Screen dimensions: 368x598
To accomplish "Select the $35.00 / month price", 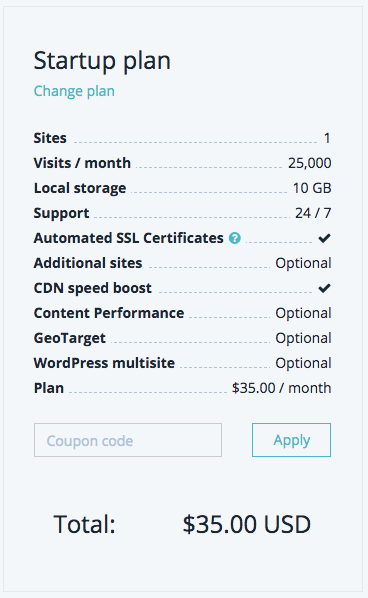I will [x=281, y=388].
